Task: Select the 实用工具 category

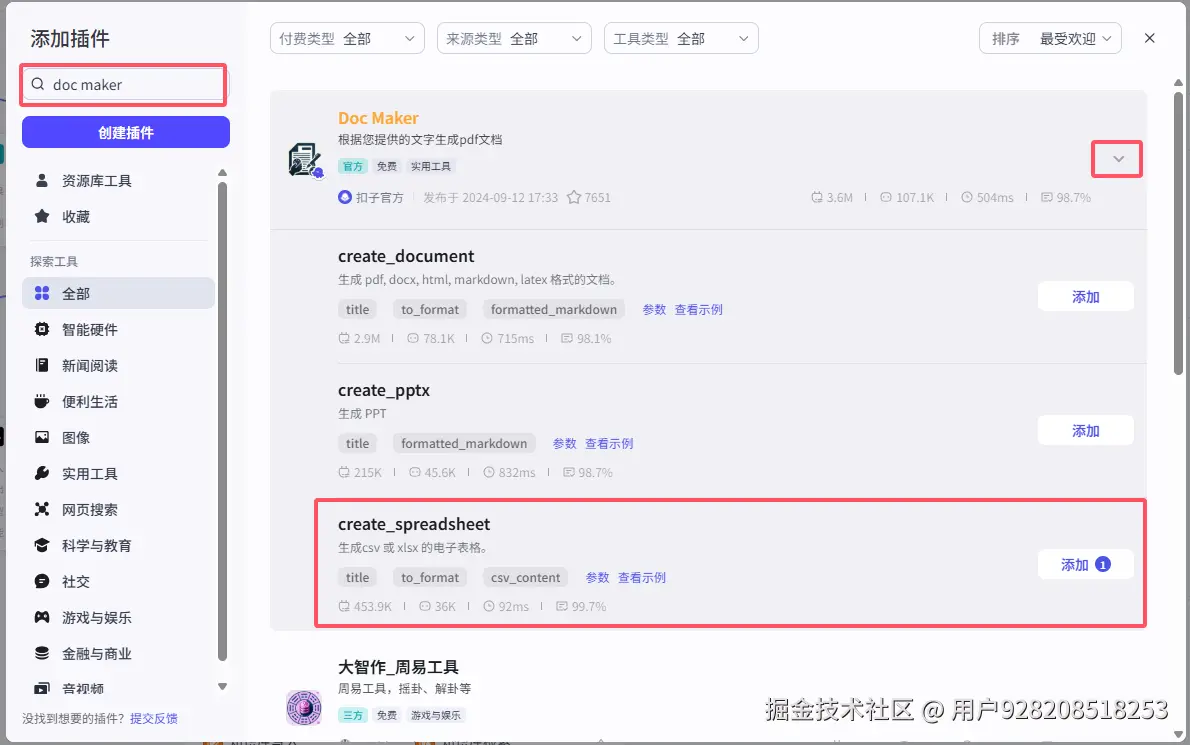Action: (x=118, y=473)
